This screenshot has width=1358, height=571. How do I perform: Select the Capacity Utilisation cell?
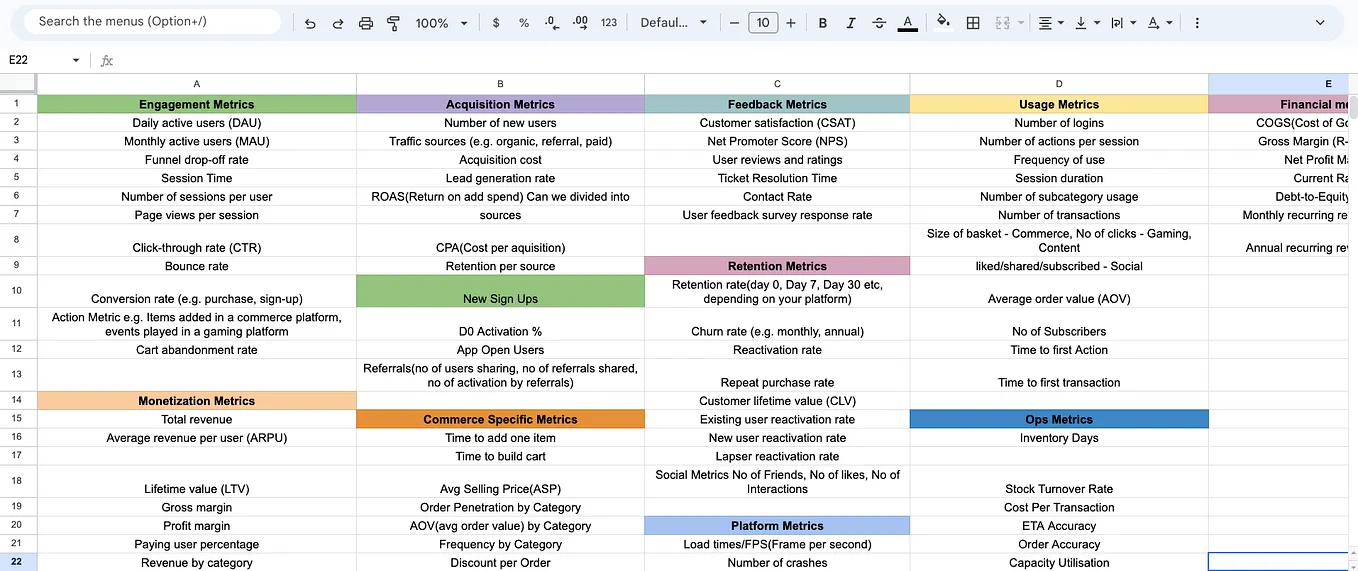coord(1059,563)
